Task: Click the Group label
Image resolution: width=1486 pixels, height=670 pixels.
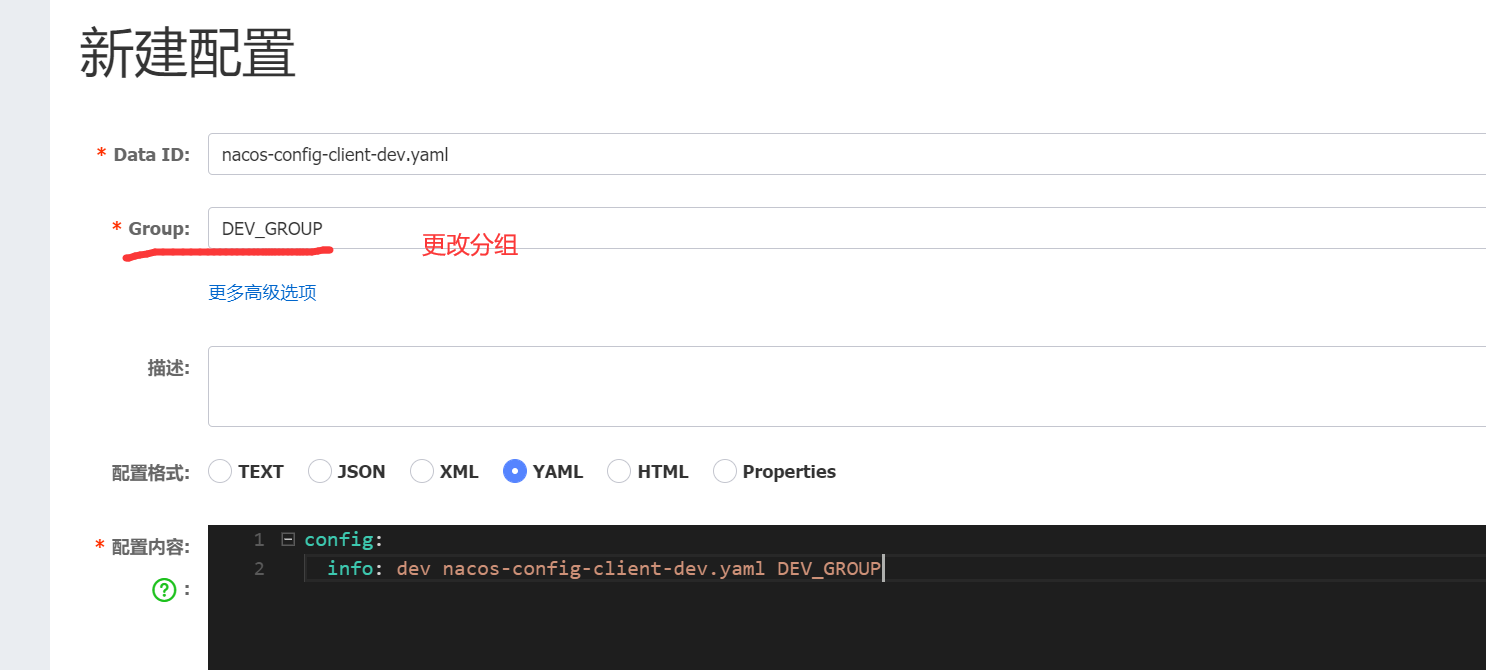Action: click(x=159, y=229)
